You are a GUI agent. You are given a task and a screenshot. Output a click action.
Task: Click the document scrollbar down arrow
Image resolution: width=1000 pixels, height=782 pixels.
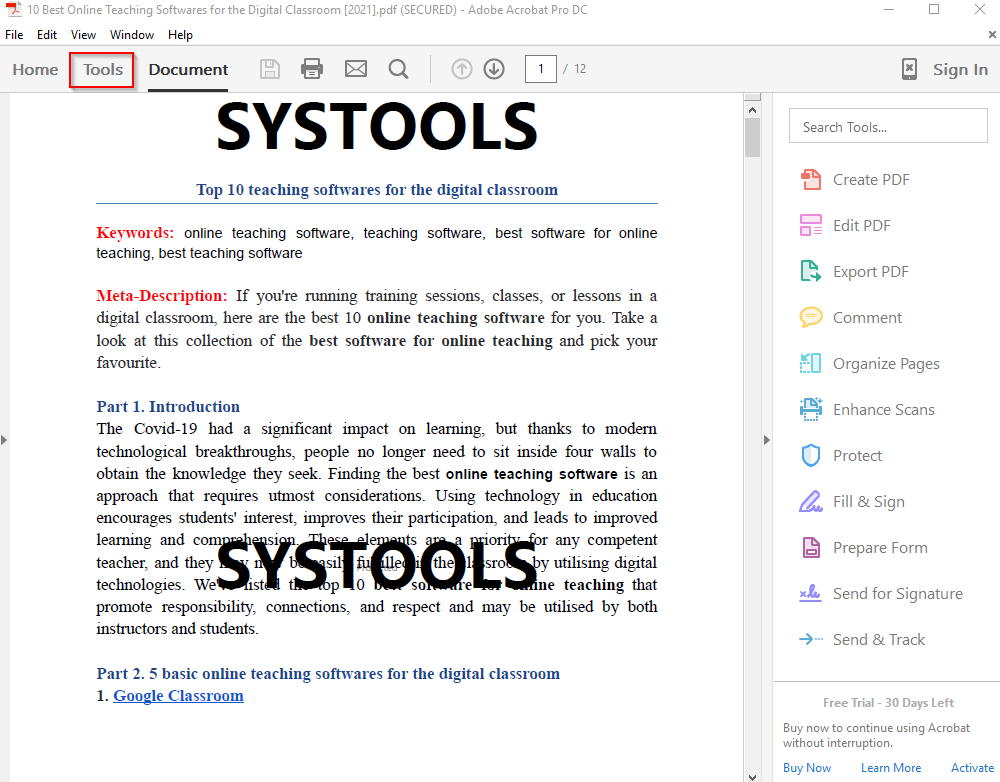coord(753,777)
